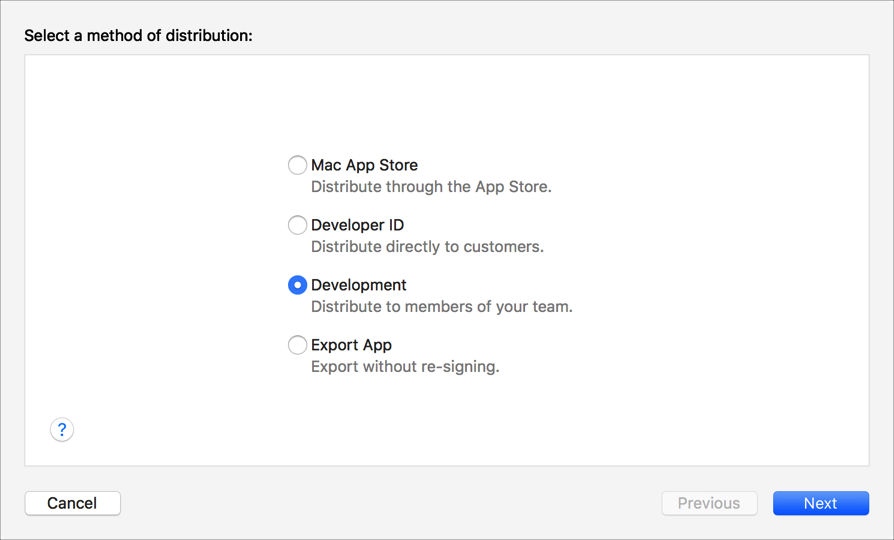Select the Mac App Store radio button
This screenshot has height=540, width=894.
pos(297,165)
